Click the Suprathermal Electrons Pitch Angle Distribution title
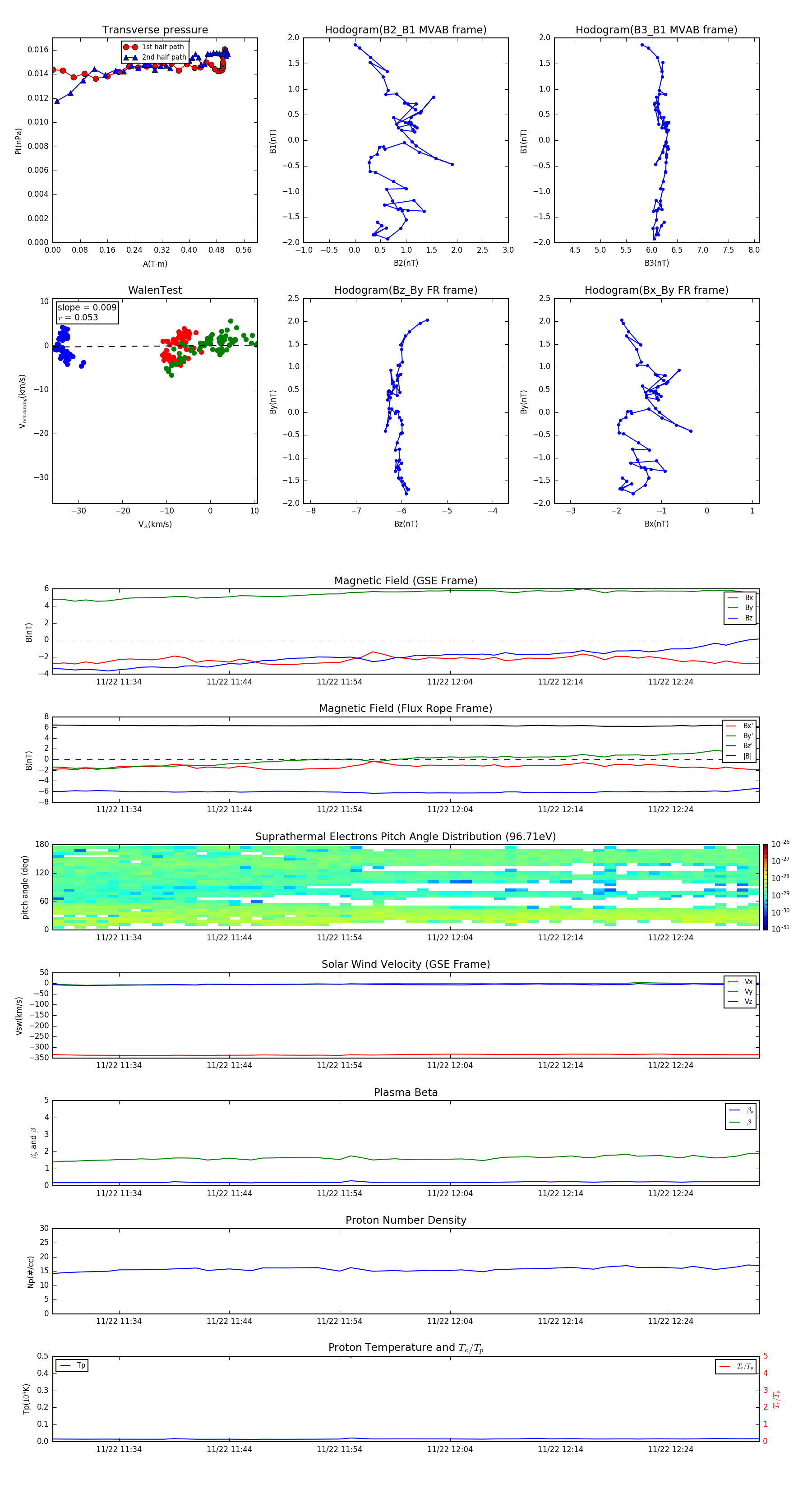 (x=406, y=837)
